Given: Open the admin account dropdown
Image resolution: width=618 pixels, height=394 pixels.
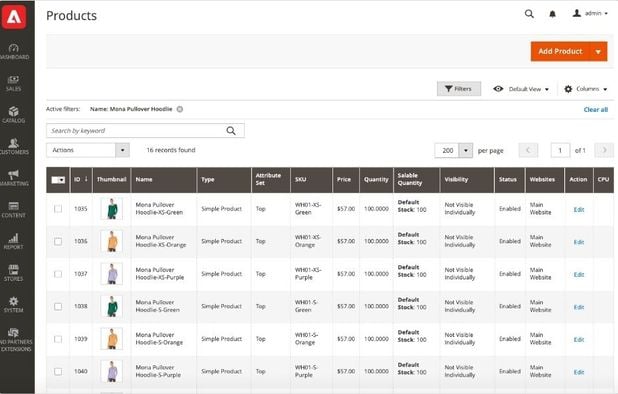Looking at the screenshot, I should coord(590,13).
